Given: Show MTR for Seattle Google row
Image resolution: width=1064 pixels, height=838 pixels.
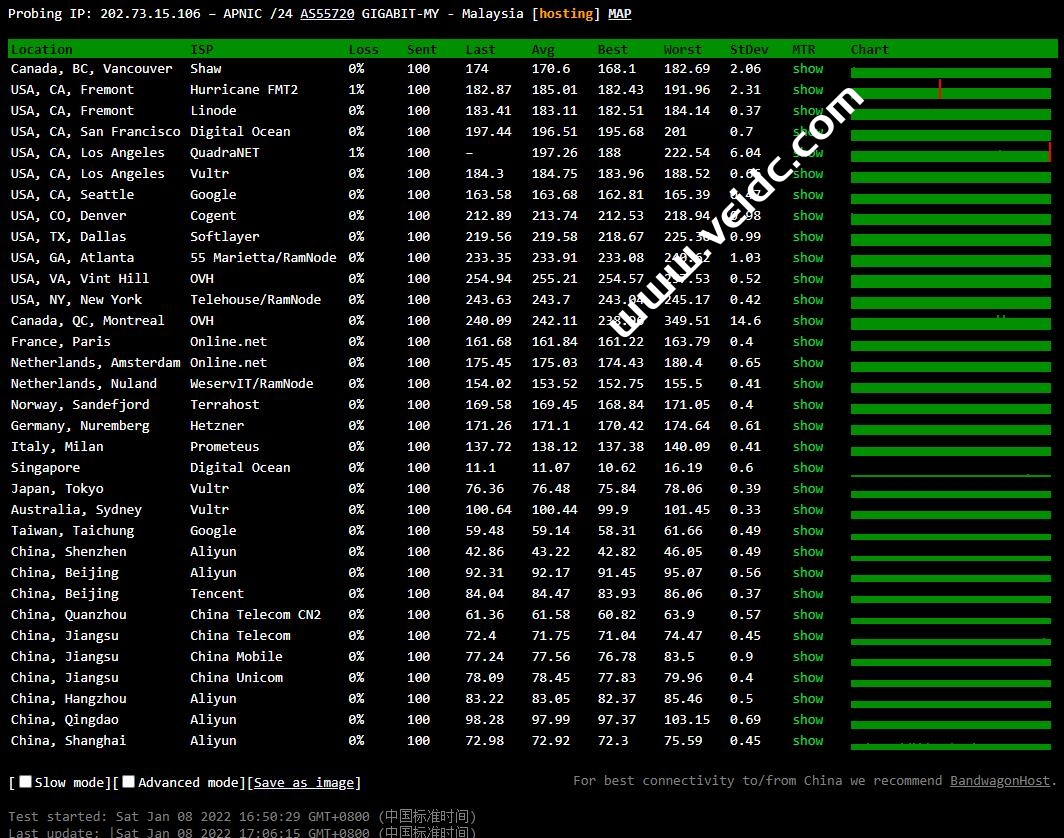Looking at the screenshot, I should (808, 195).
